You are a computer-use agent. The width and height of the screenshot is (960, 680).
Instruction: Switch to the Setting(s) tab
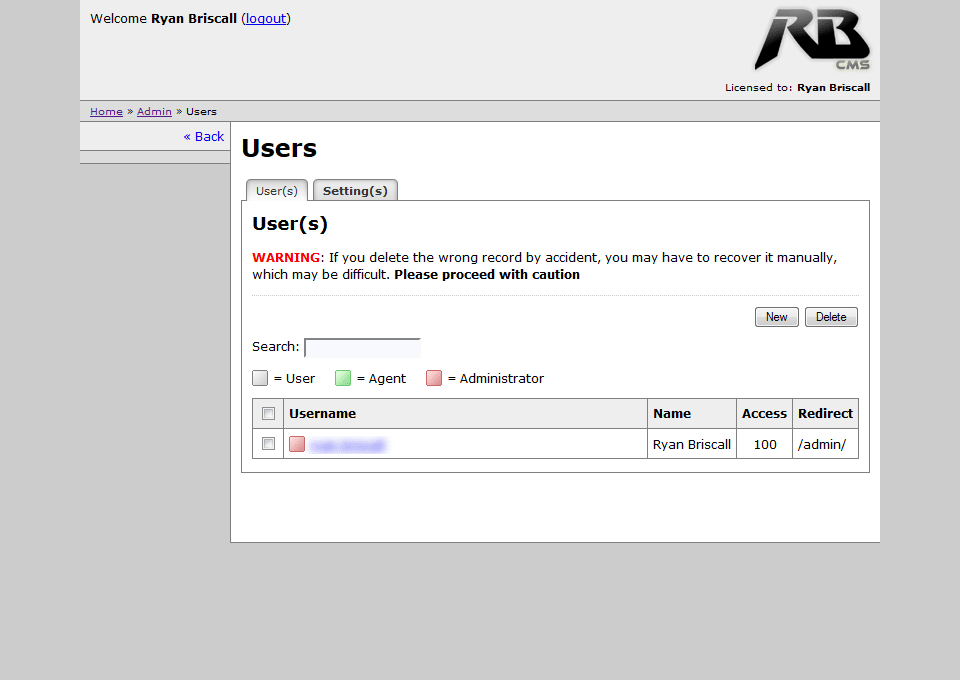tap(355, 190)
